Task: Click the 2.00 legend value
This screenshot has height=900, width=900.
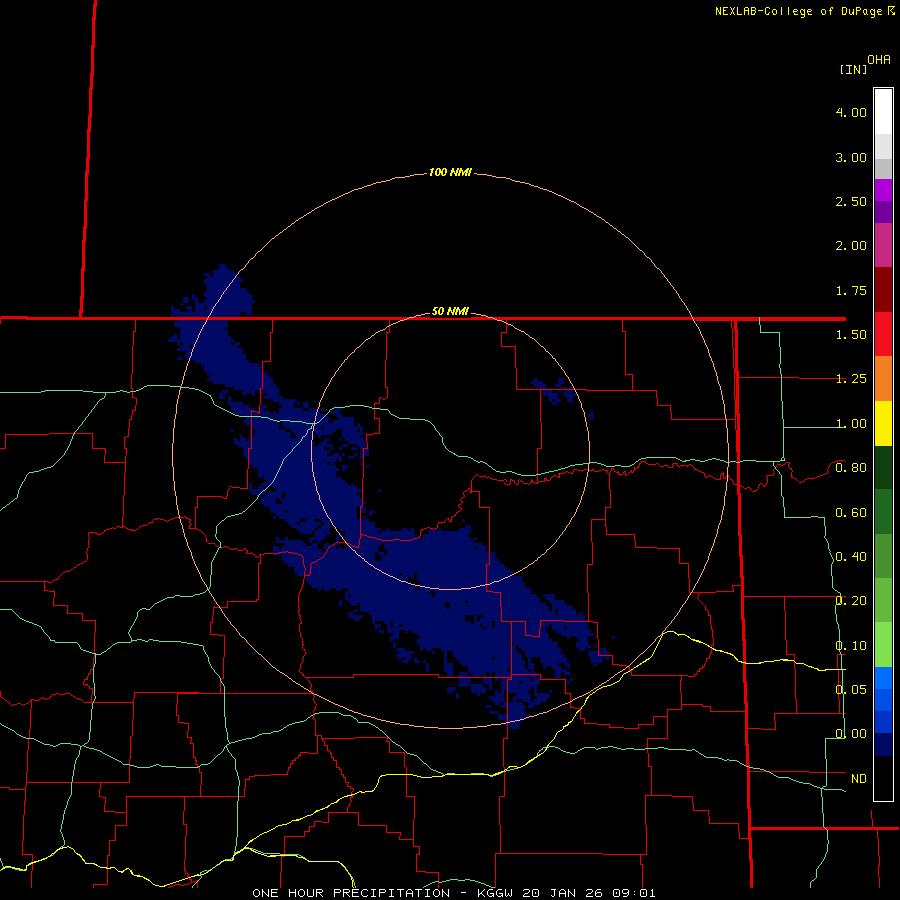Action: click(x=851, y=246)
